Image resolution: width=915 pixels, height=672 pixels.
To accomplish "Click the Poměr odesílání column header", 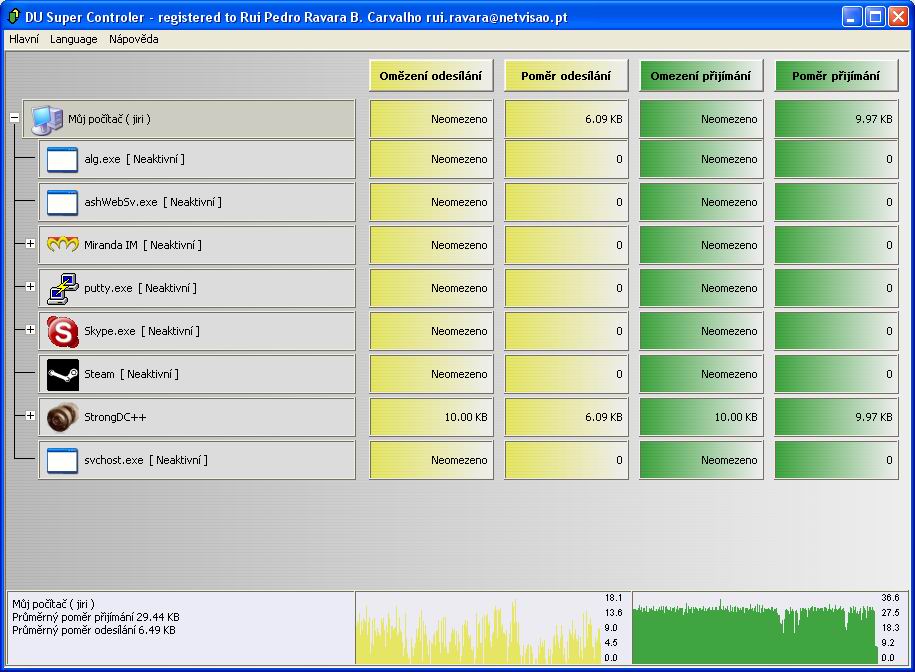I will [x=566, y=76].
